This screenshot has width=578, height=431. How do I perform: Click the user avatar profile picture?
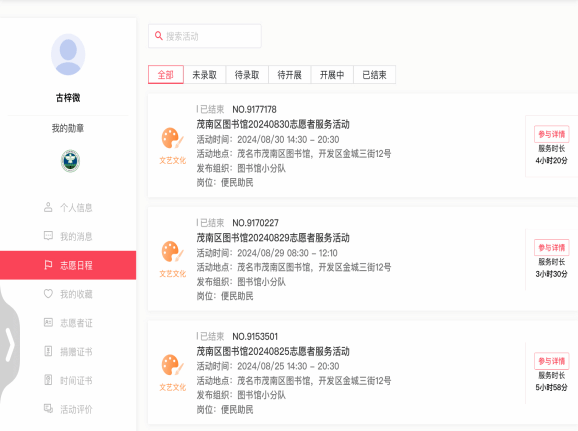tap(68, 55)
